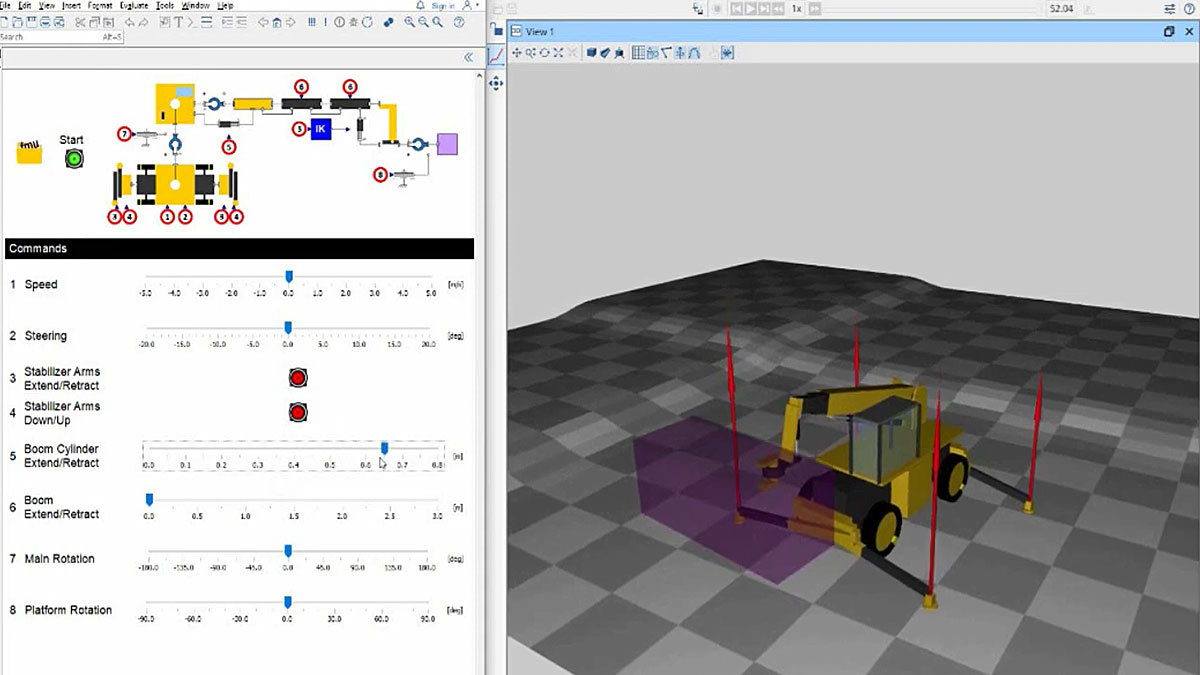Click the notification bell icon

420,6
